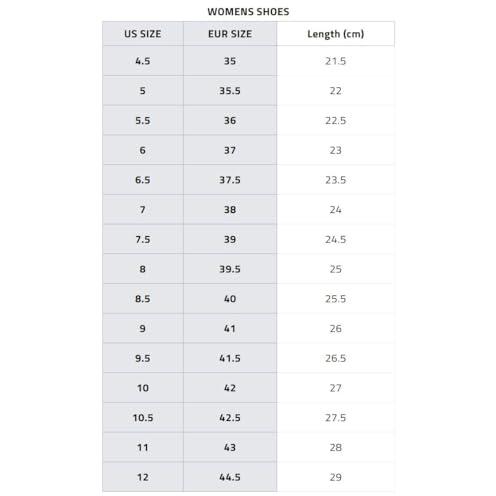Click EUR size 41.5 cell
This screenshot has height=496, width=496.
coord(230,358)
